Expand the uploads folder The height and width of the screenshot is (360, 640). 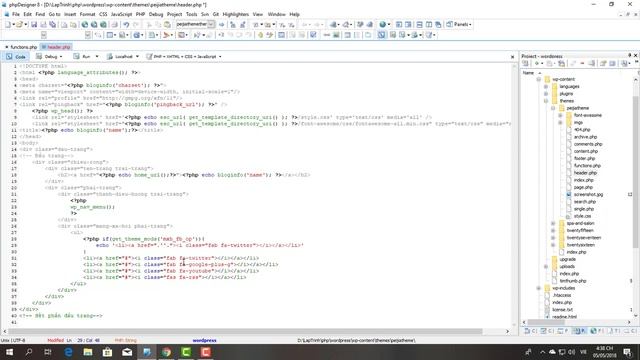(546, 267)
